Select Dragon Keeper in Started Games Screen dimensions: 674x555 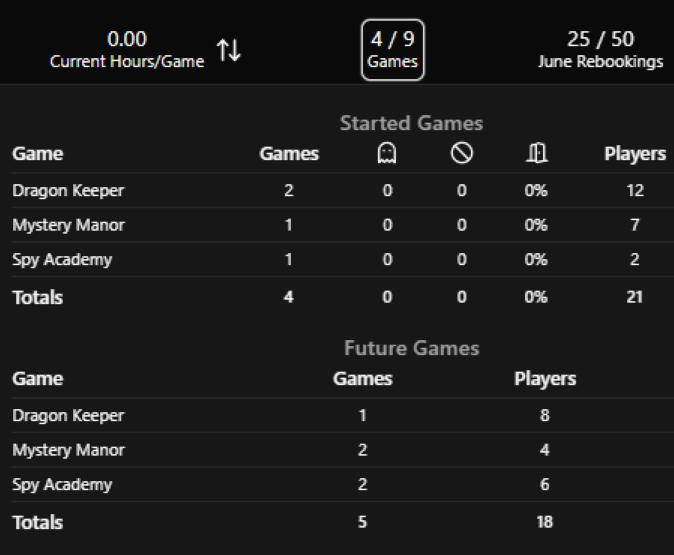[68, 190]
